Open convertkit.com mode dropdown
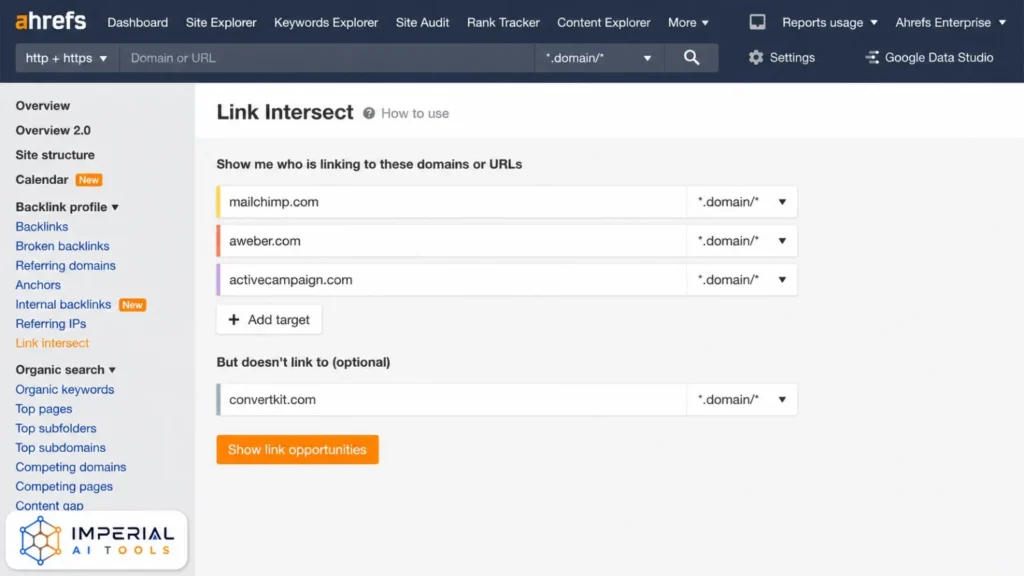The width and height of the screenshot is (1024, 576). [x=741, y=399]
